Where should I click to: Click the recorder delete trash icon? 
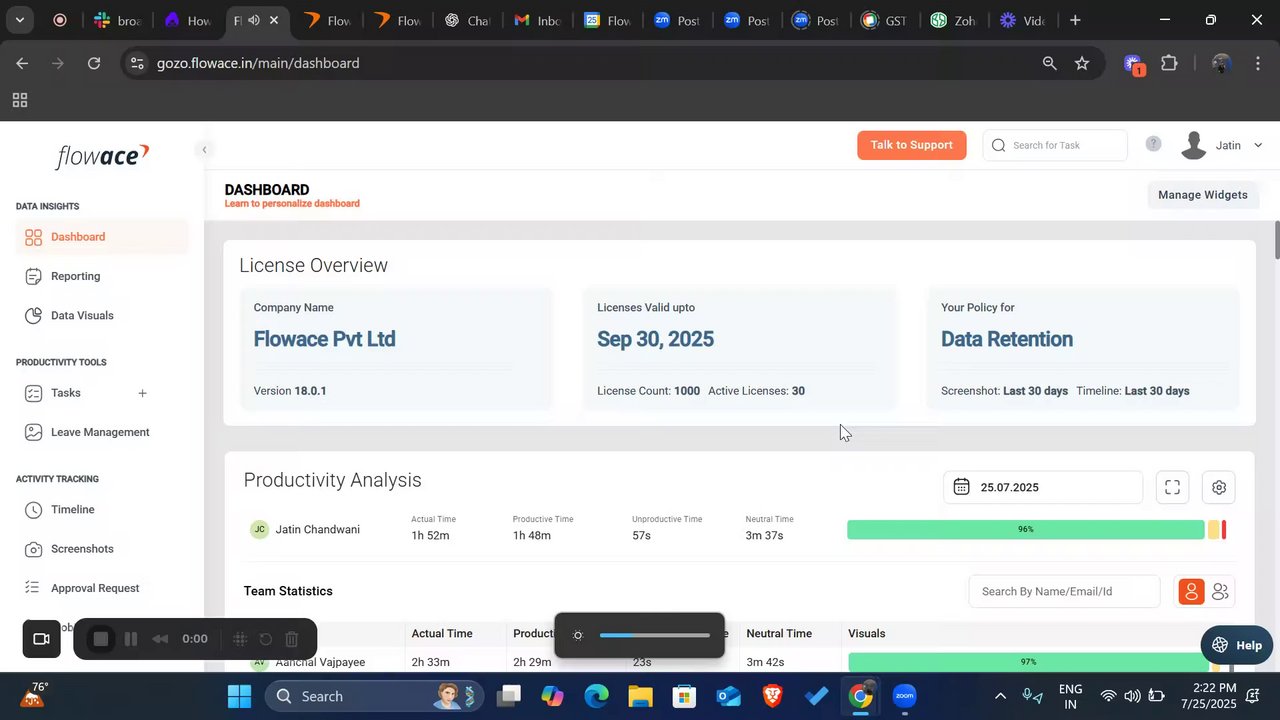point(292,639)
